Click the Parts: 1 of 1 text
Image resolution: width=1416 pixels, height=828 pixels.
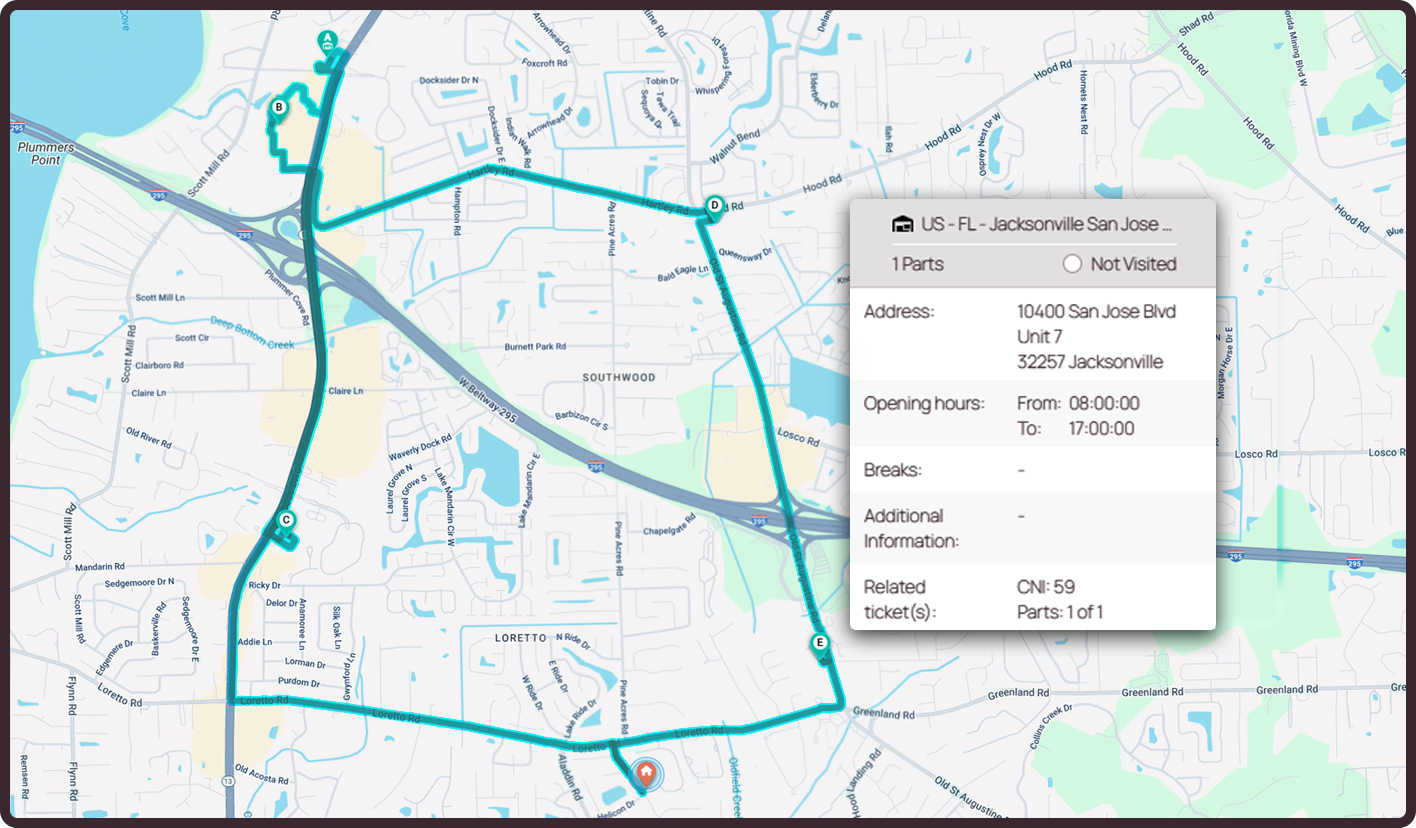1059,612
